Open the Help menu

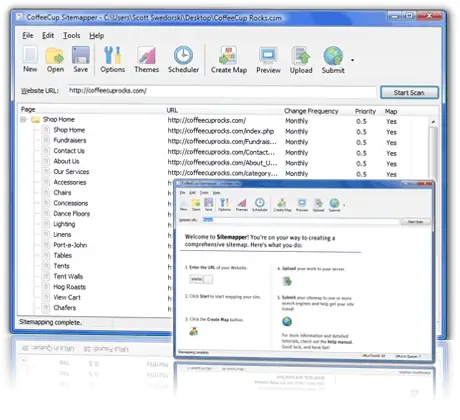point(97,35)
